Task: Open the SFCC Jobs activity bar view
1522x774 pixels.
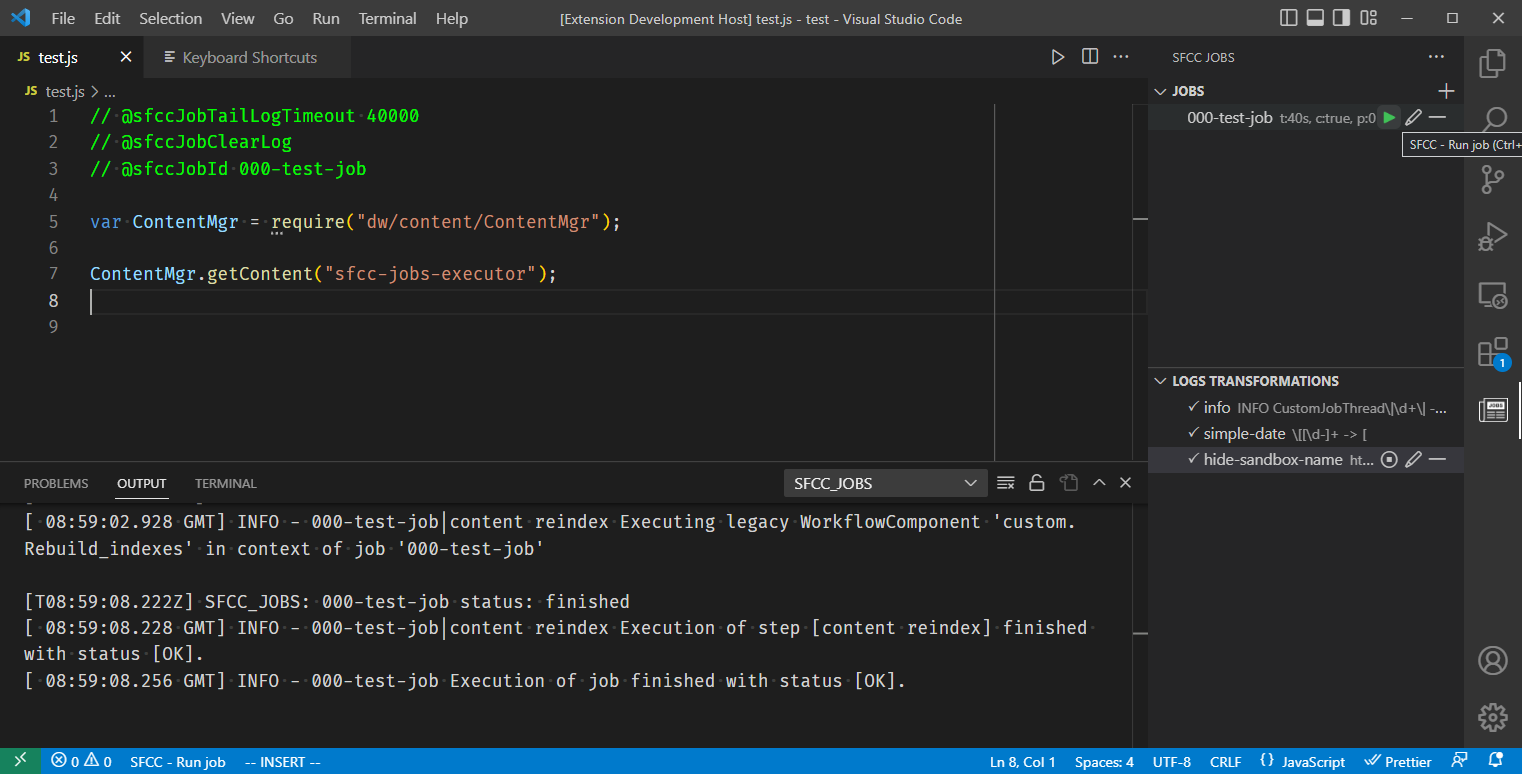Action: coord(1493,410)
